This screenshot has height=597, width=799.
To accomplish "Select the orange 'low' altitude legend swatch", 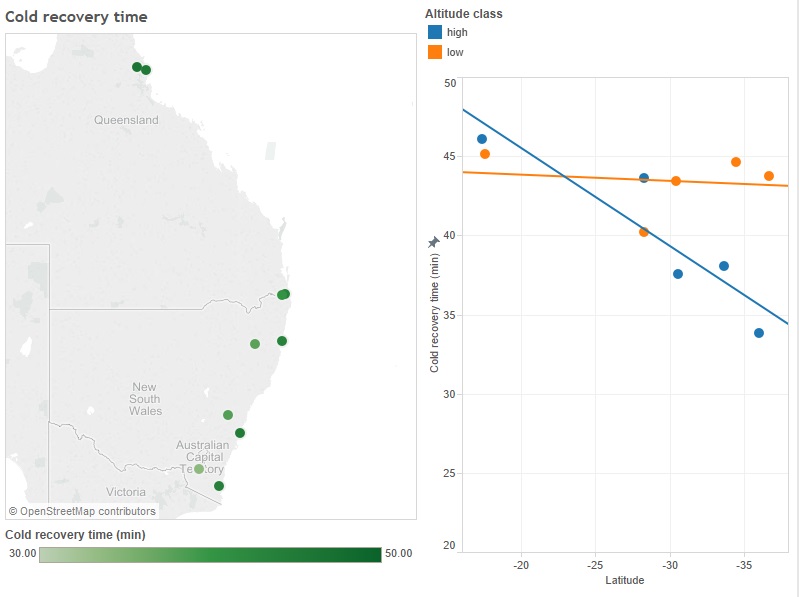I will pos(435,52).
